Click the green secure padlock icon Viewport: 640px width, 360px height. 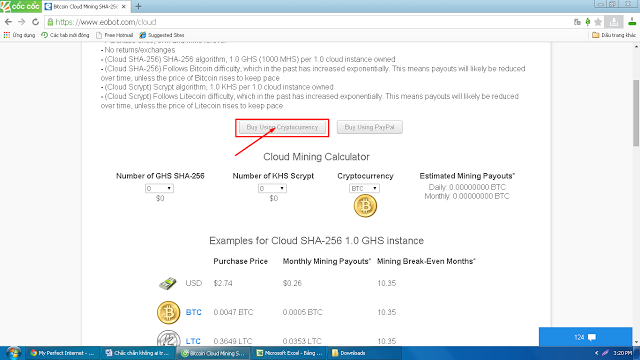[x=50, y=22]
